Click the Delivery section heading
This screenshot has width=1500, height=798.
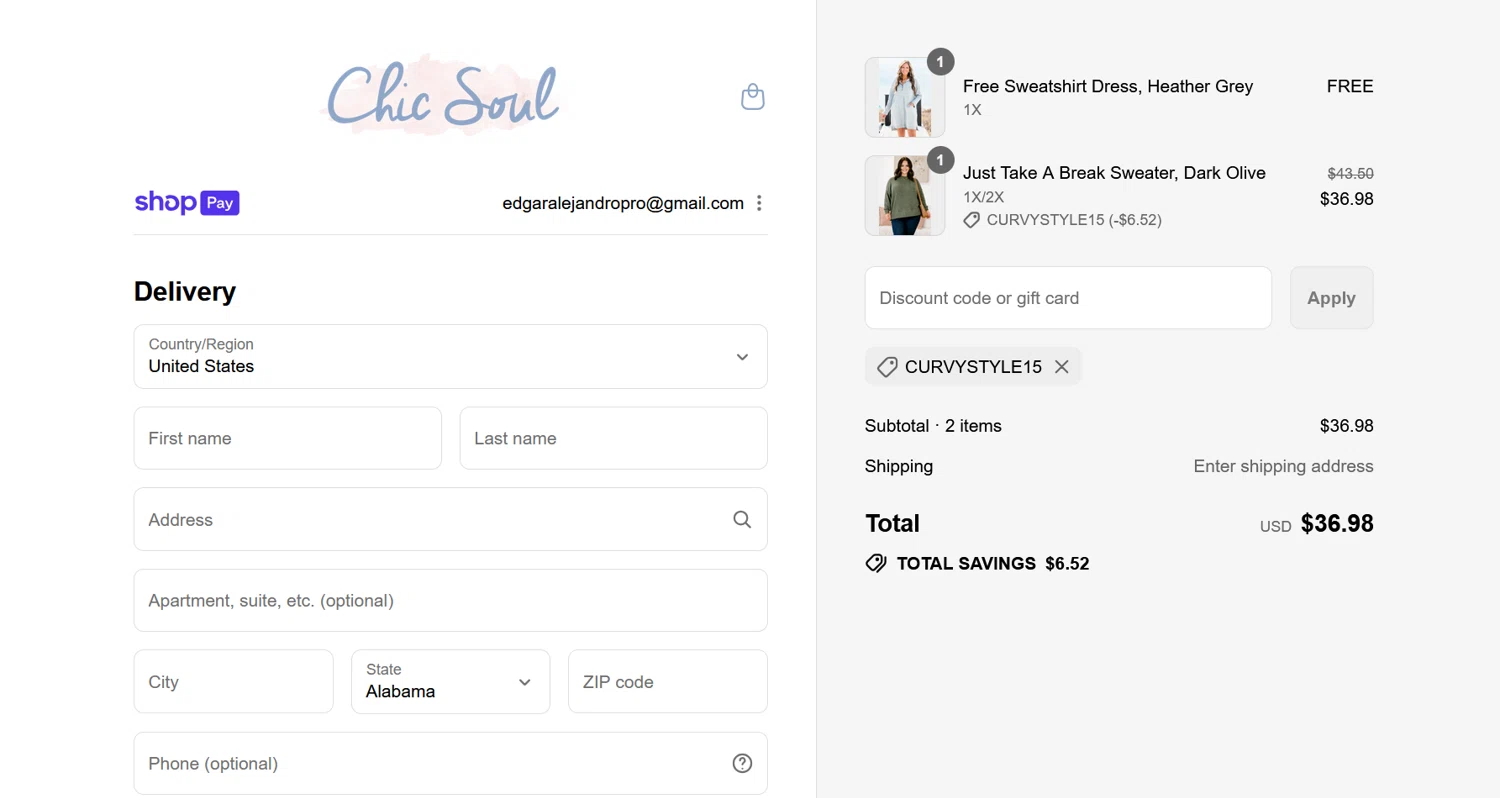click(185, 292)
